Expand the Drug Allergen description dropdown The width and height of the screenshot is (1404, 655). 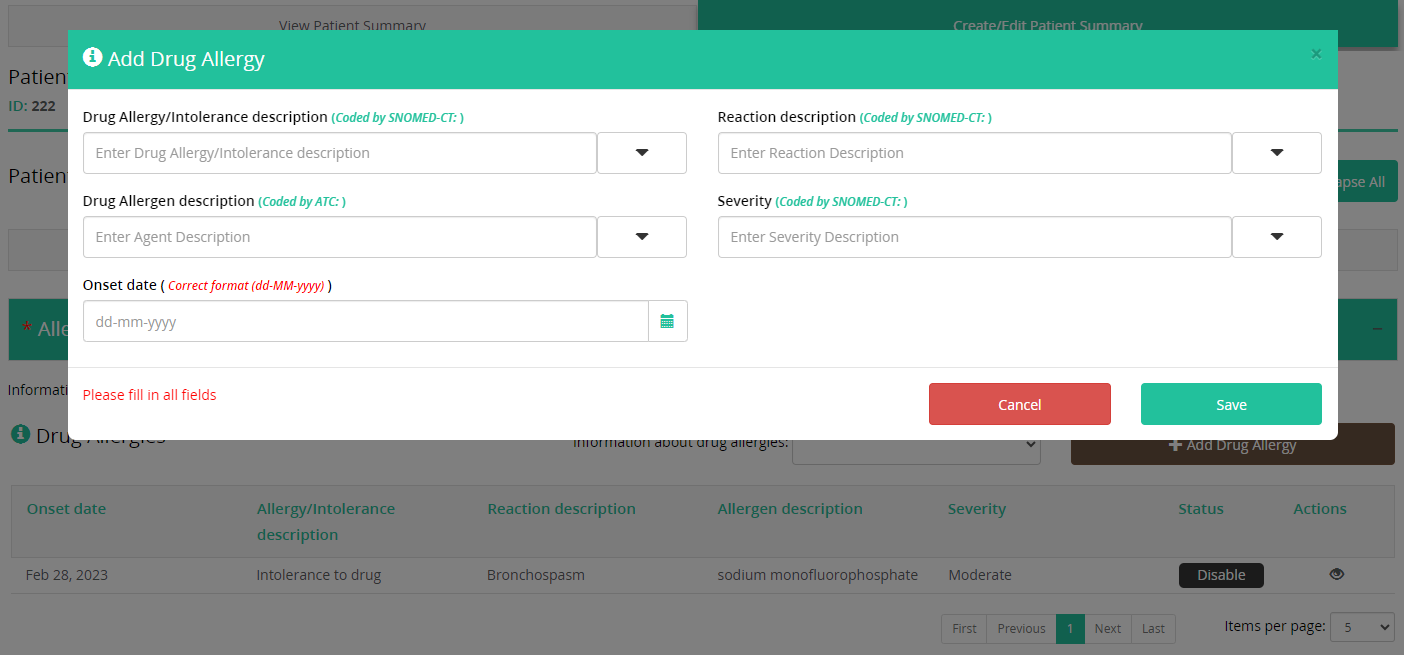642,237
